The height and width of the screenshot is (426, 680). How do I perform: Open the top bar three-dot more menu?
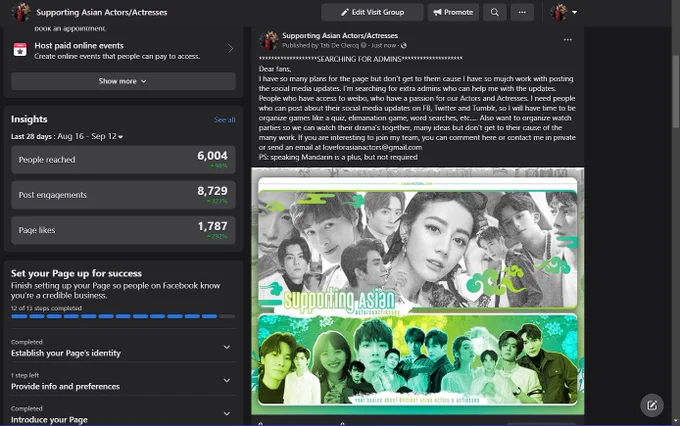[x=522, y=12]
